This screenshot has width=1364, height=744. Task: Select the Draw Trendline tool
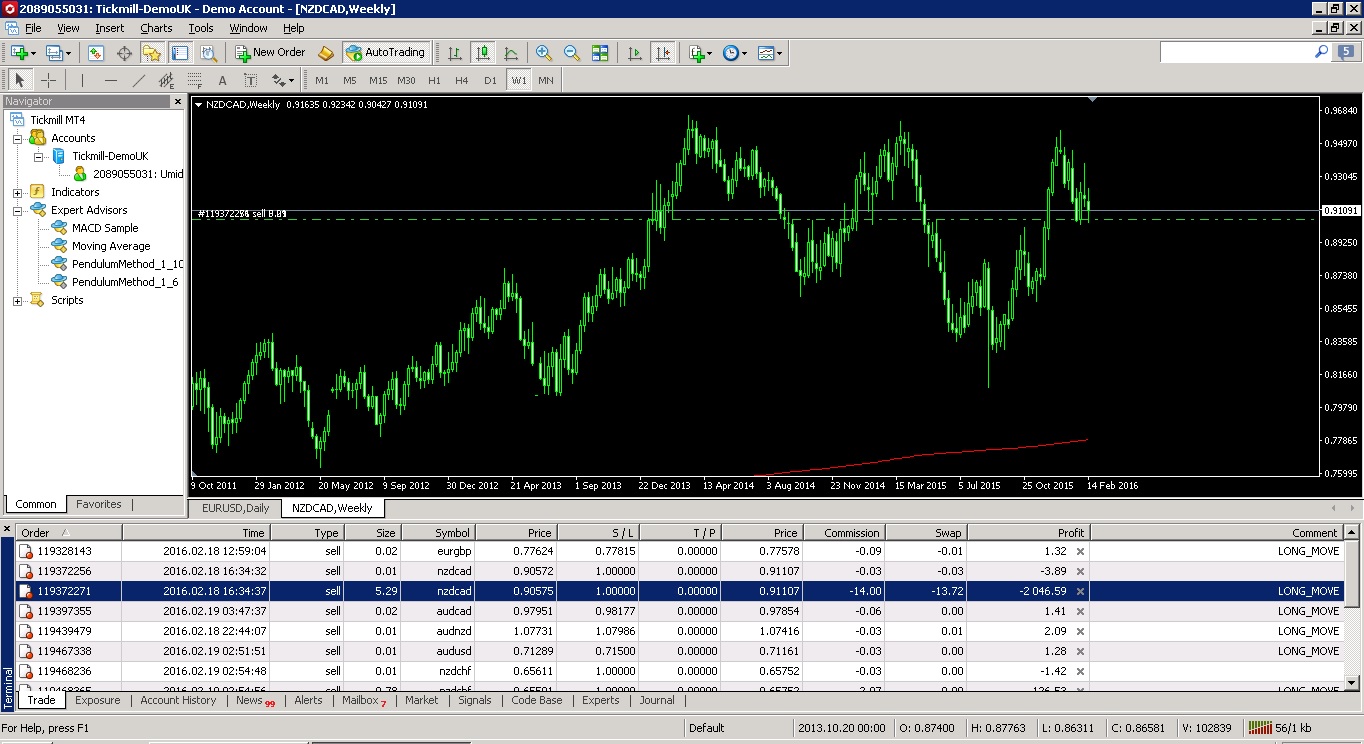(x=139, y=81)
